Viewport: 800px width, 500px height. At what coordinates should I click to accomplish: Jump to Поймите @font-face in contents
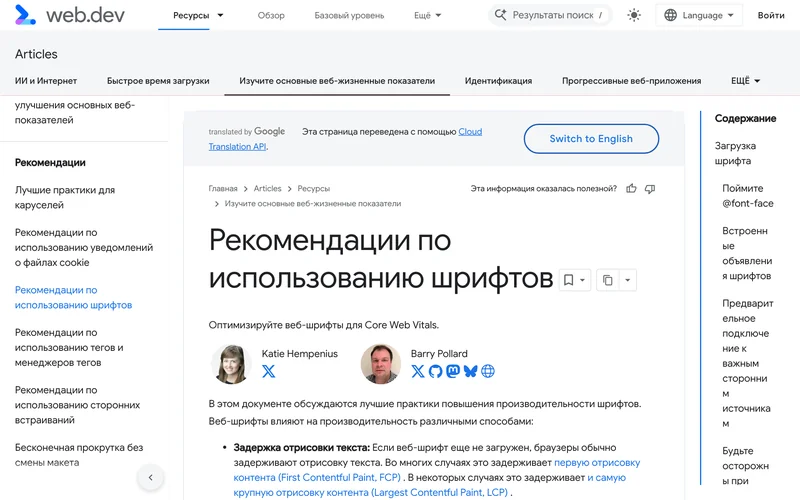pyautogui.click(x=747, y=195)
